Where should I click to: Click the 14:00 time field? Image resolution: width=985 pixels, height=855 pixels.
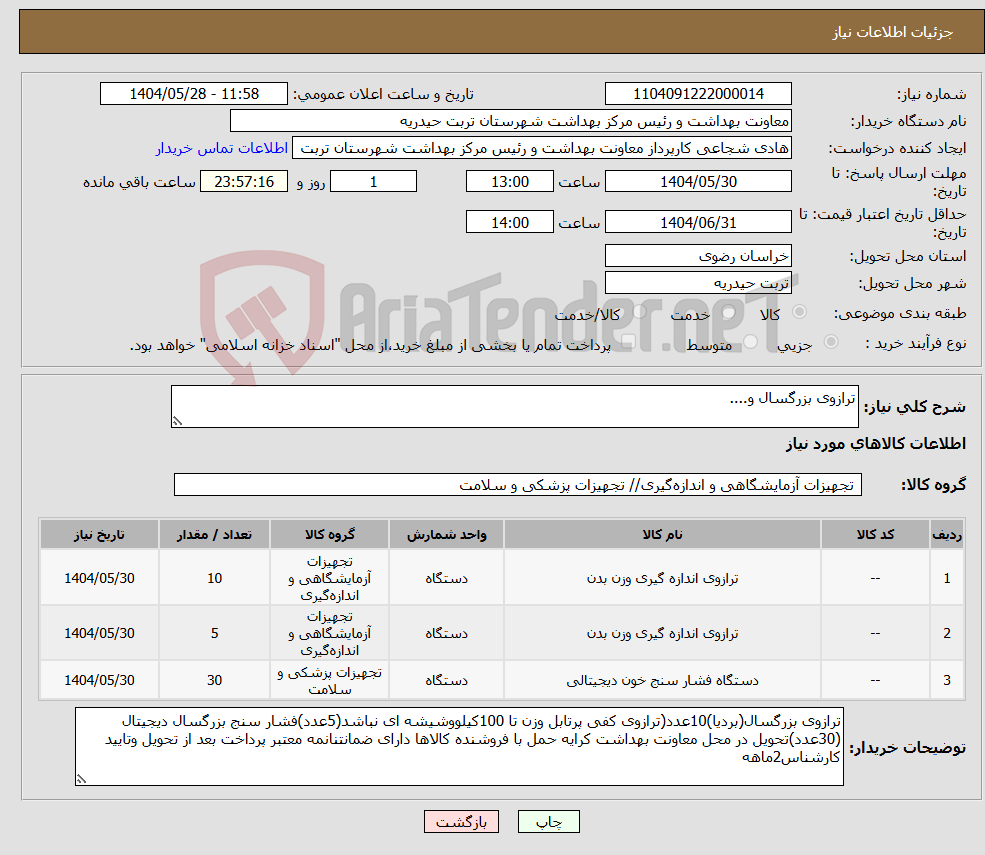pyautogui.click(x=509, y=221)
